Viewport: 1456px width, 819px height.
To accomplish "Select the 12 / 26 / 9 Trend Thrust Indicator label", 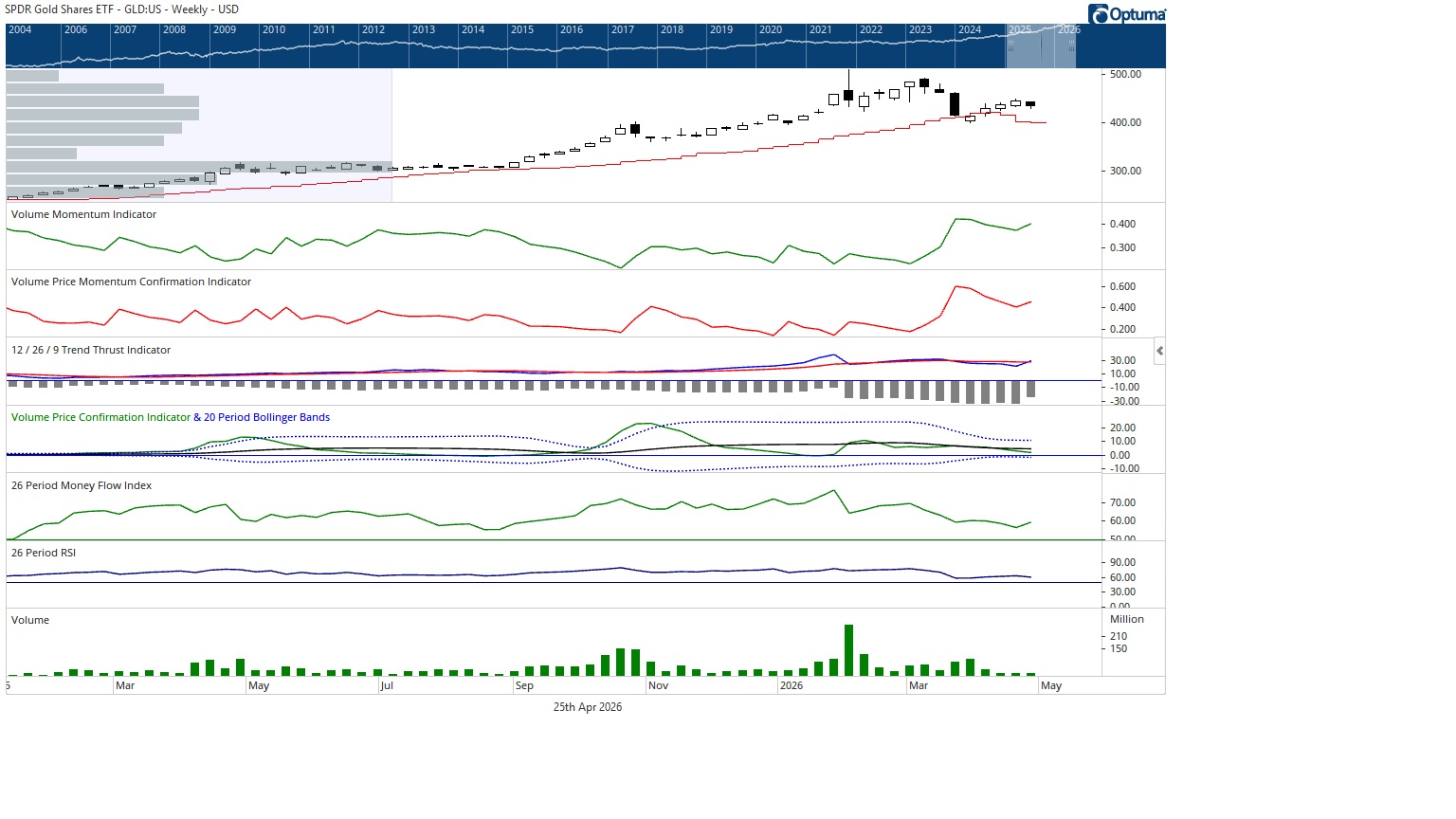I will click(x=91, y=350).
